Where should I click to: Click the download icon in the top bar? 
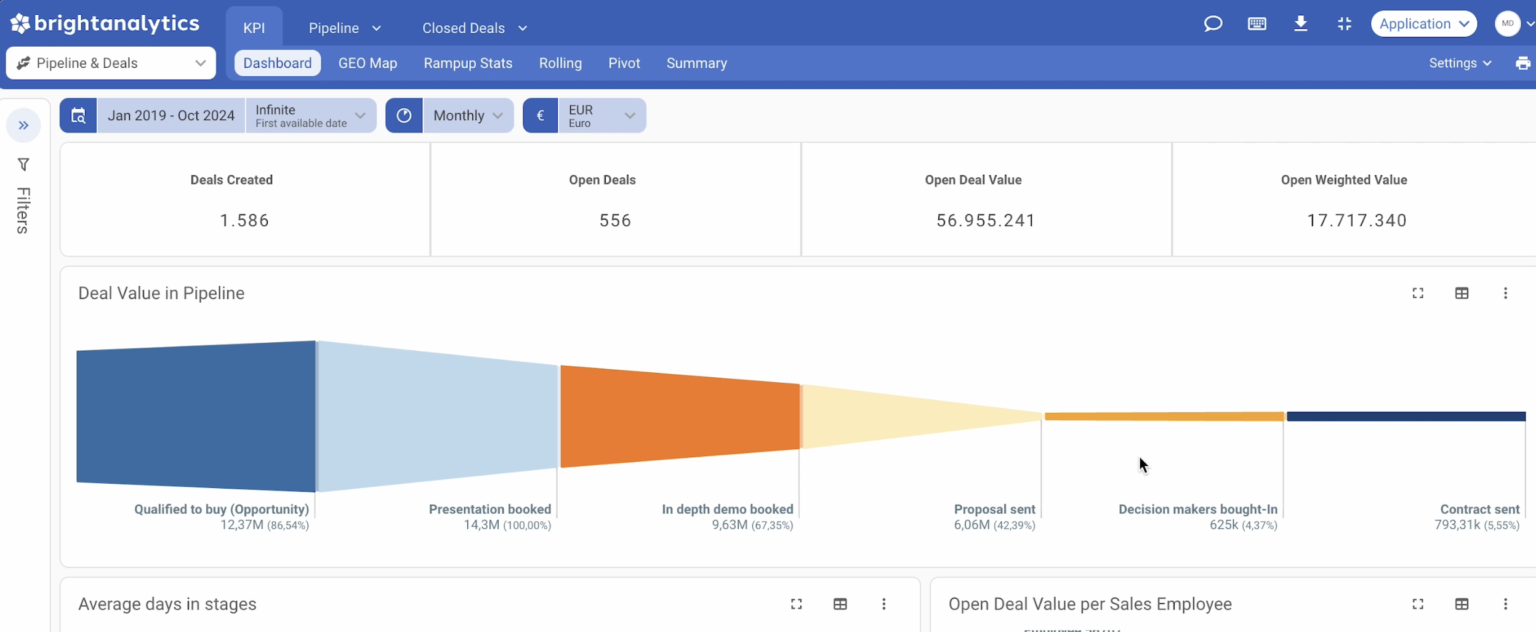[x=1300, y=22]
